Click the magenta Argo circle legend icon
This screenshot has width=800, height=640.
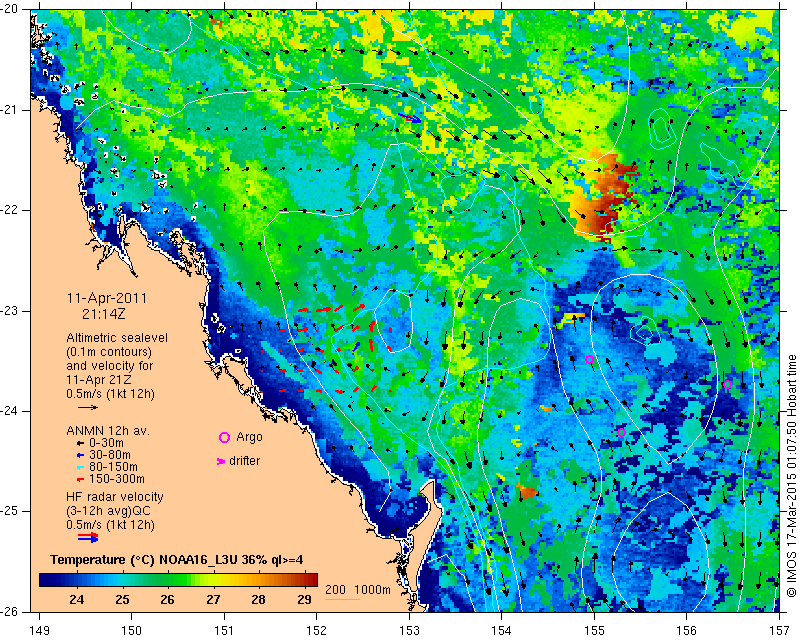pyautogui.click(x=224, y=437)
